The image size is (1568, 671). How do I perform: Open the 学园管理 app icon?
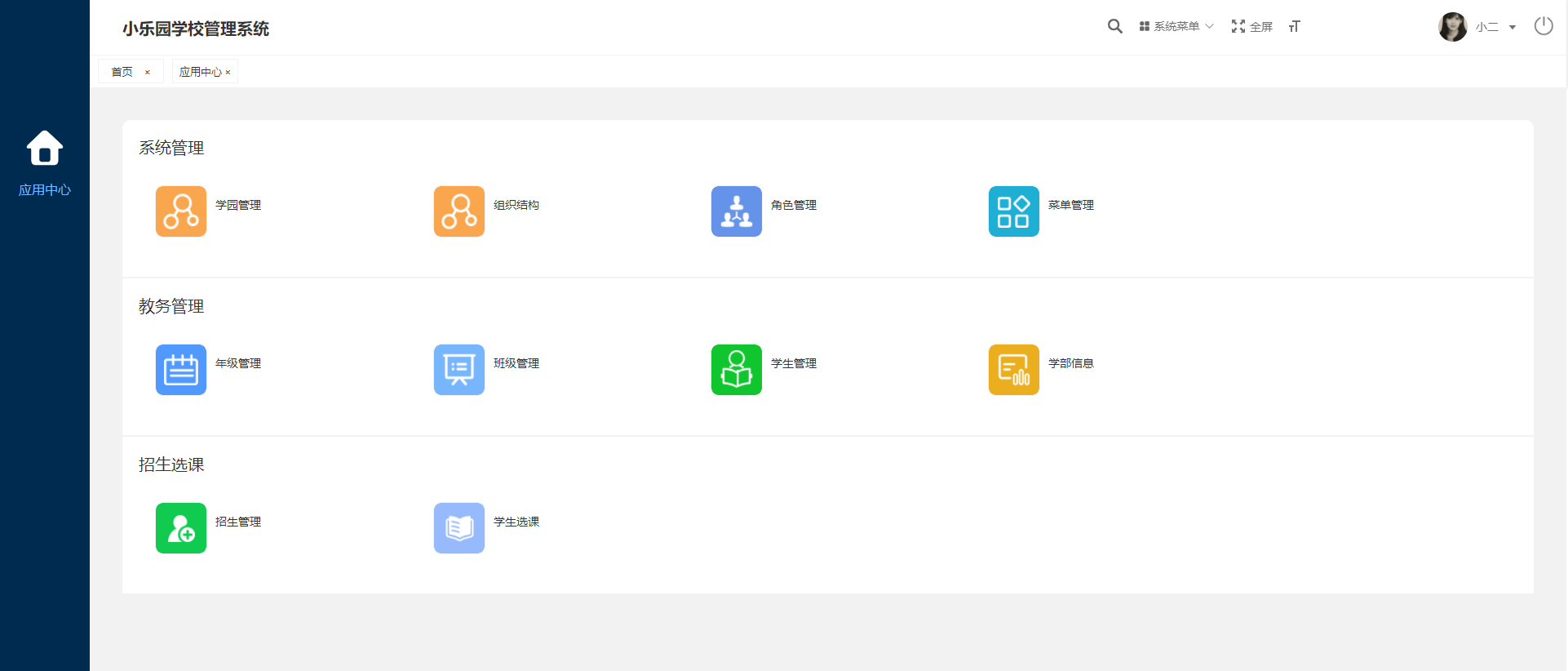(181, 211)
